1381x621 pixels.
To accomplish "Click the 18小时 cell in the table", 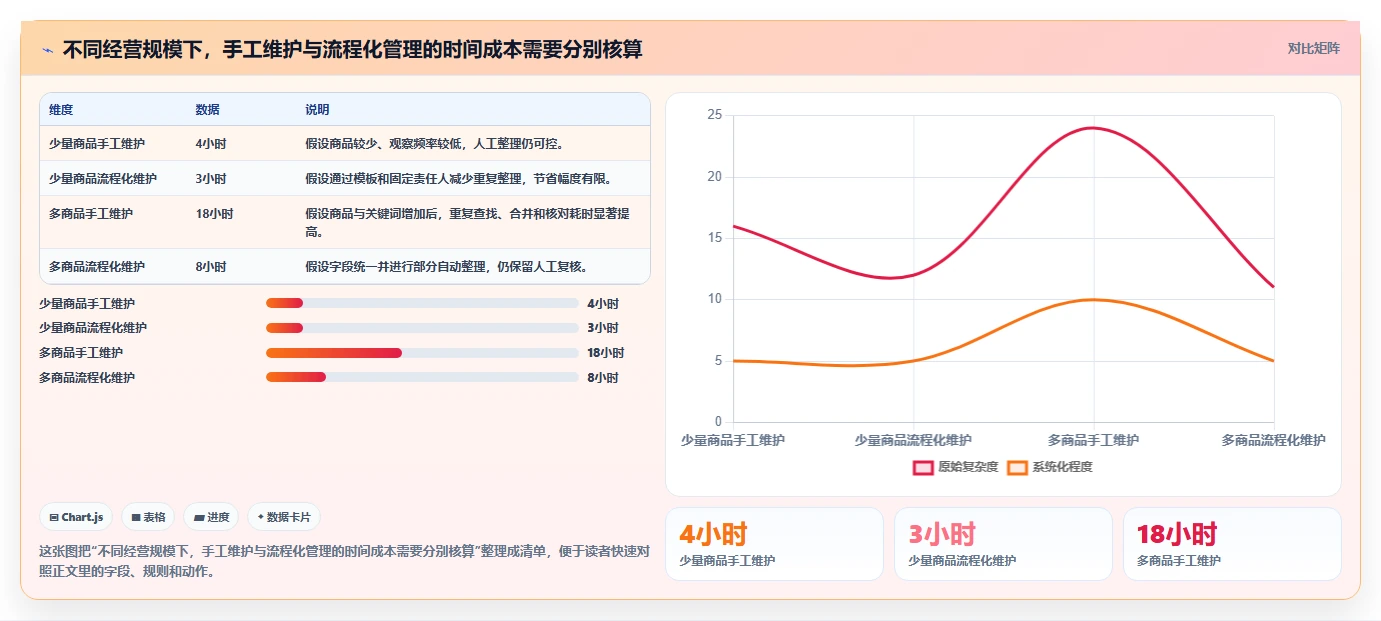I will coord(214,214).
